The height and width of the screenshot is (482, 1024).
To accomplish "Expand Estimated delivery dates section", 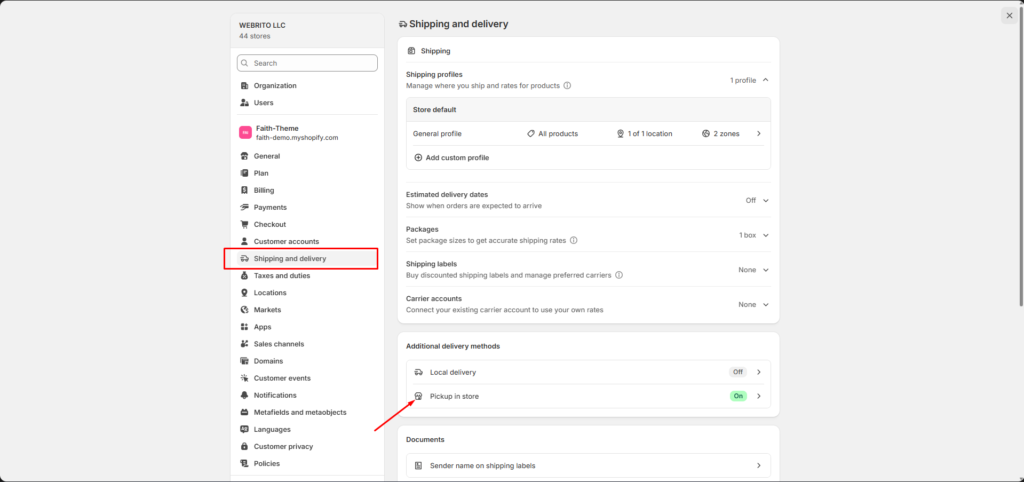I will point(765,201).
